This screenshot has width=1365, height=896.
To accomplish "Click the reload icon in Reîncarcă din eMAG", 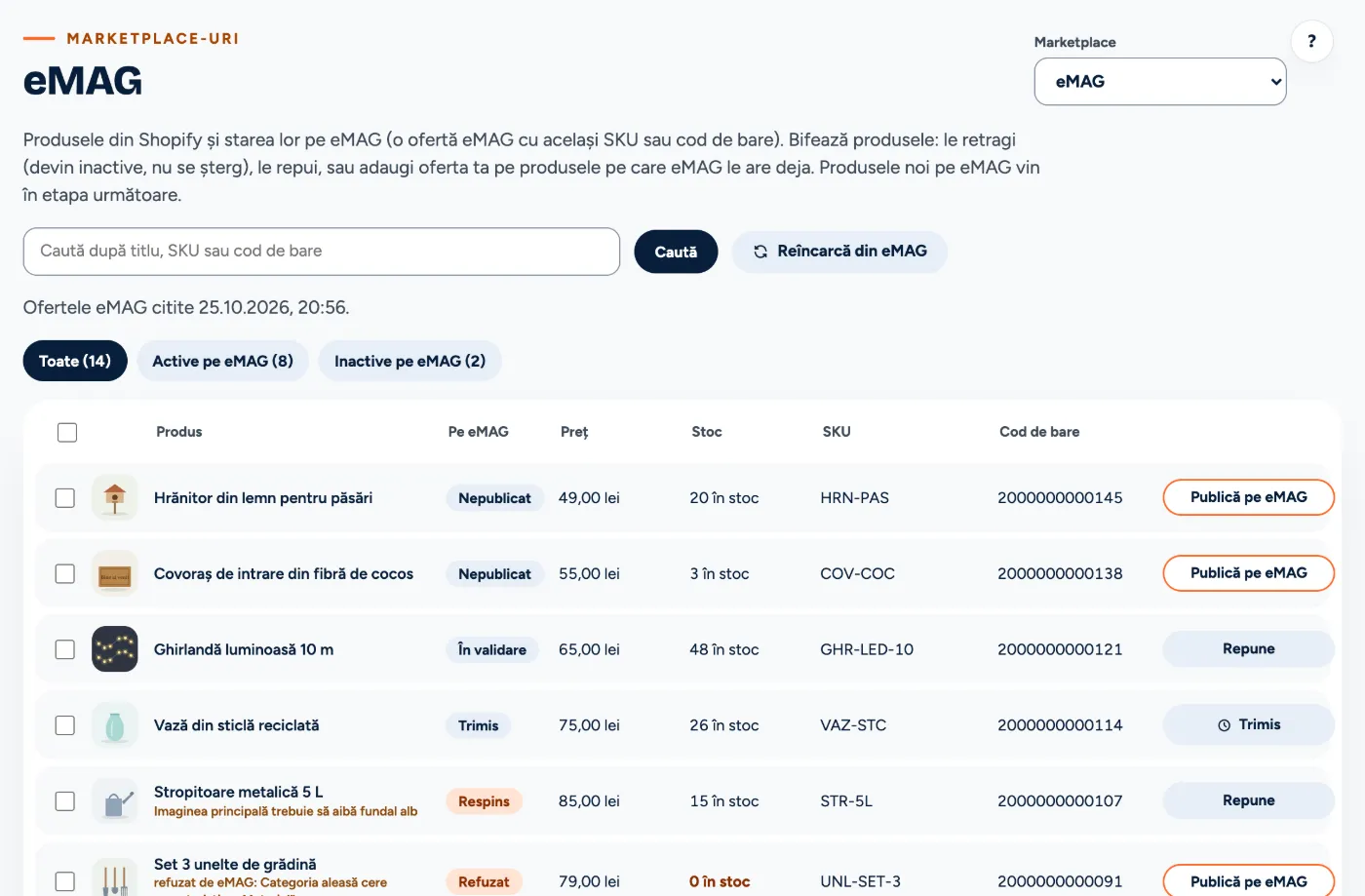I will pyautogui.click(x=760, y=252).
